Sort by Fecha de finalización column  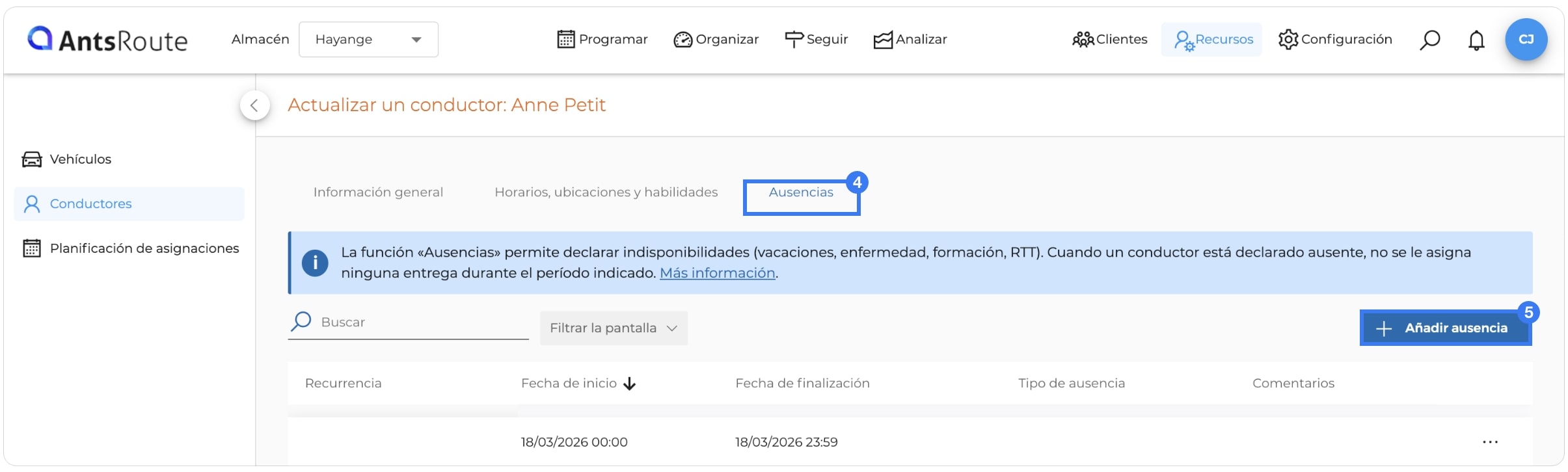click(802, 384)
